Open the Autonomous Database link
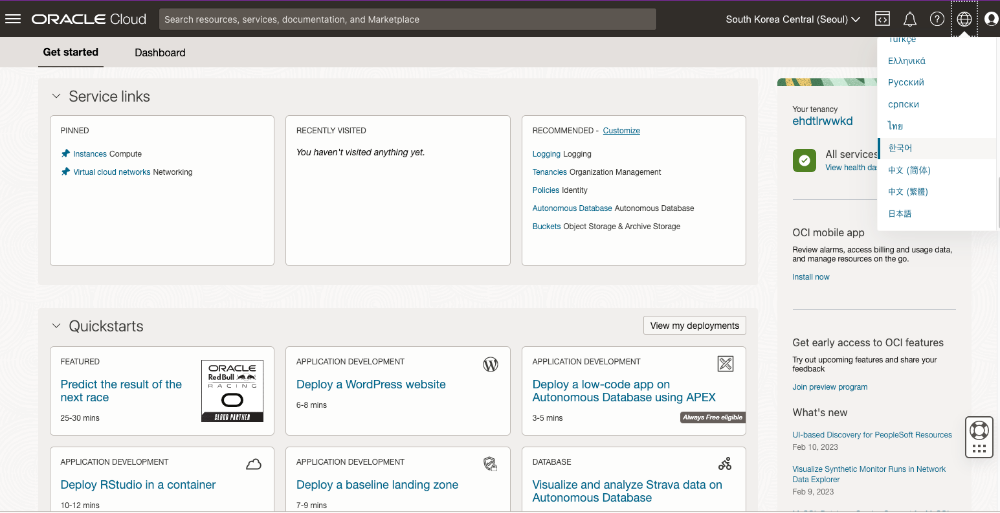 (572, 208)
